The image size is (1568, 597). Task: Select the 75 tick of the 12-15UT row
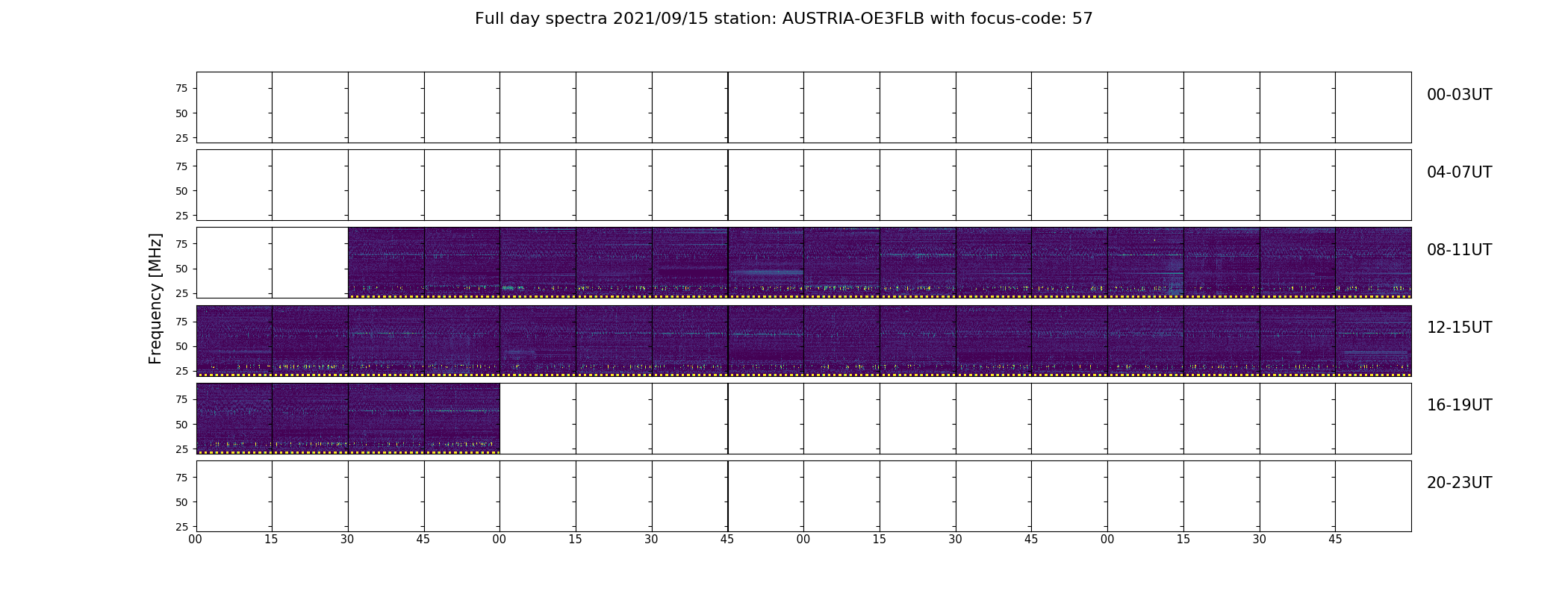click(x=181, y=322)
